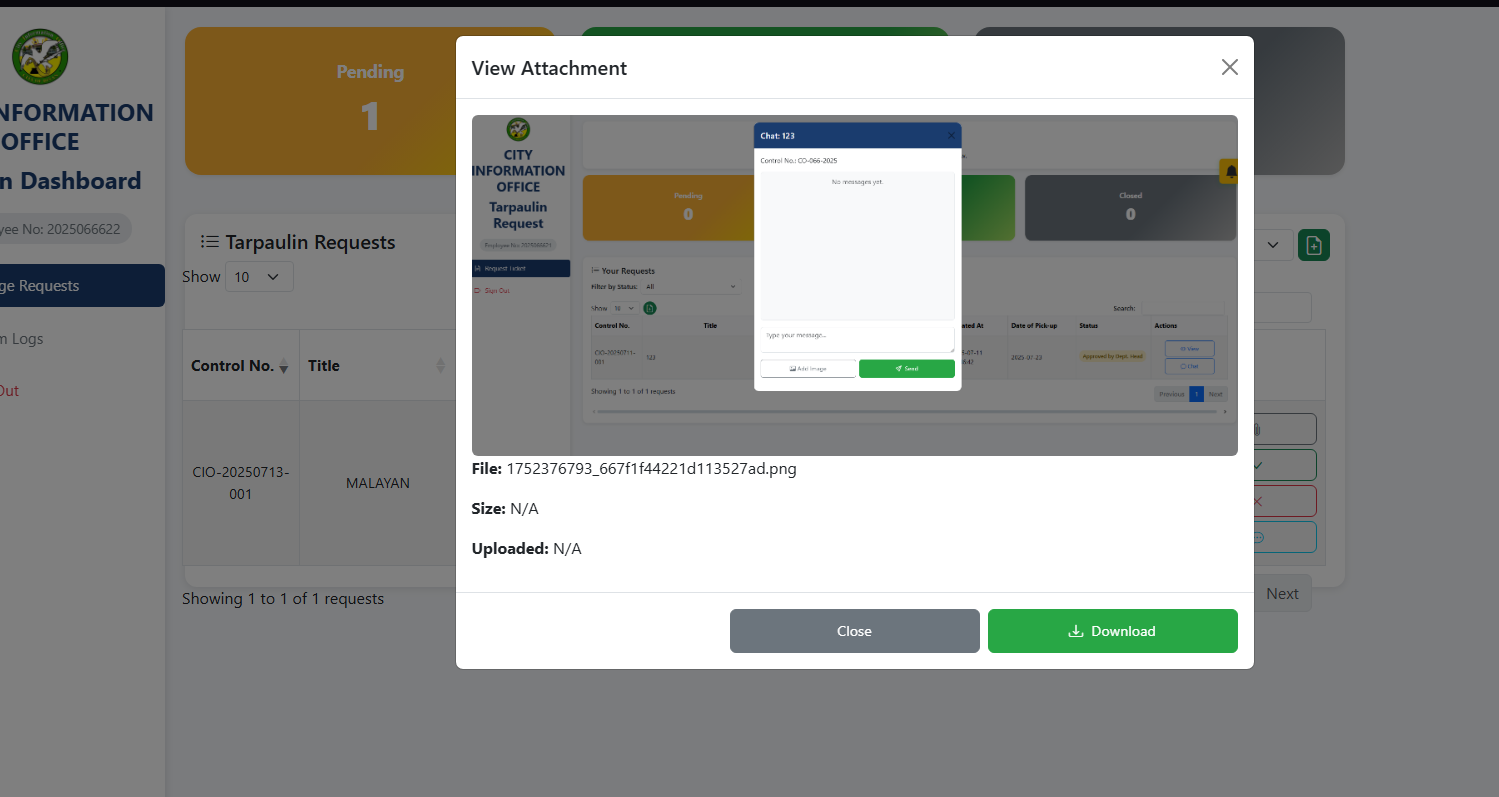Close the View Attachment dialog with X

pos(1229,67)
